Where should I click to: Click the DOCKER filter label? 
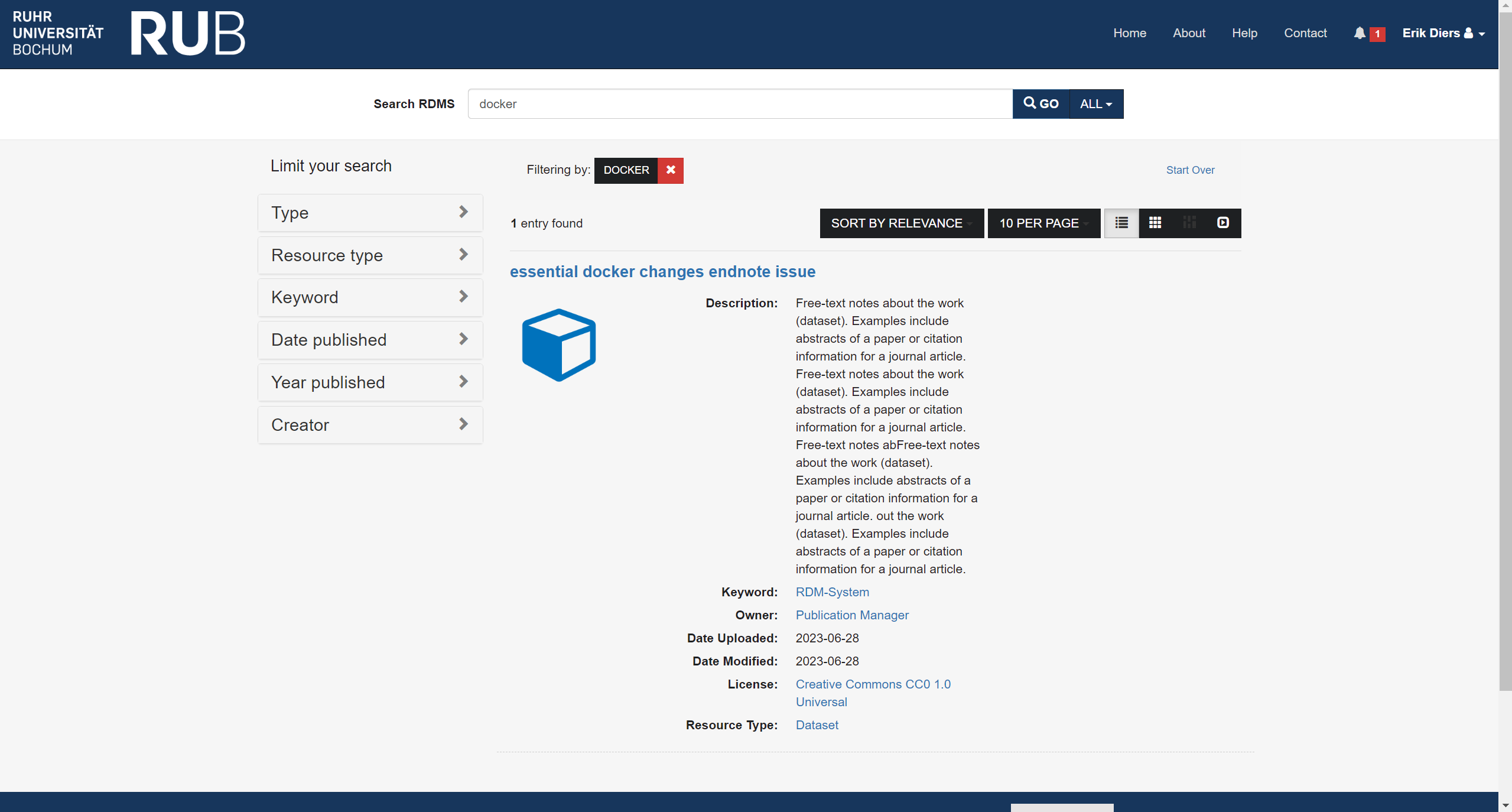pos(626,170)
